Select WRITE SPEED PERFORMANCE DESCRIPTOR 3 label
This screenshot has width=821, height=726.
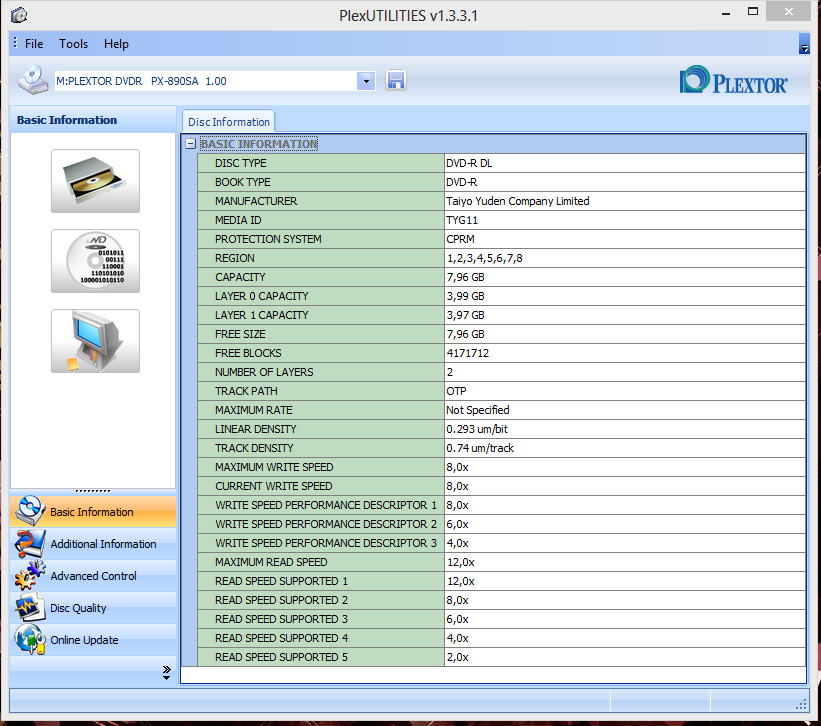pyautogui.click(x=326, y=543)
